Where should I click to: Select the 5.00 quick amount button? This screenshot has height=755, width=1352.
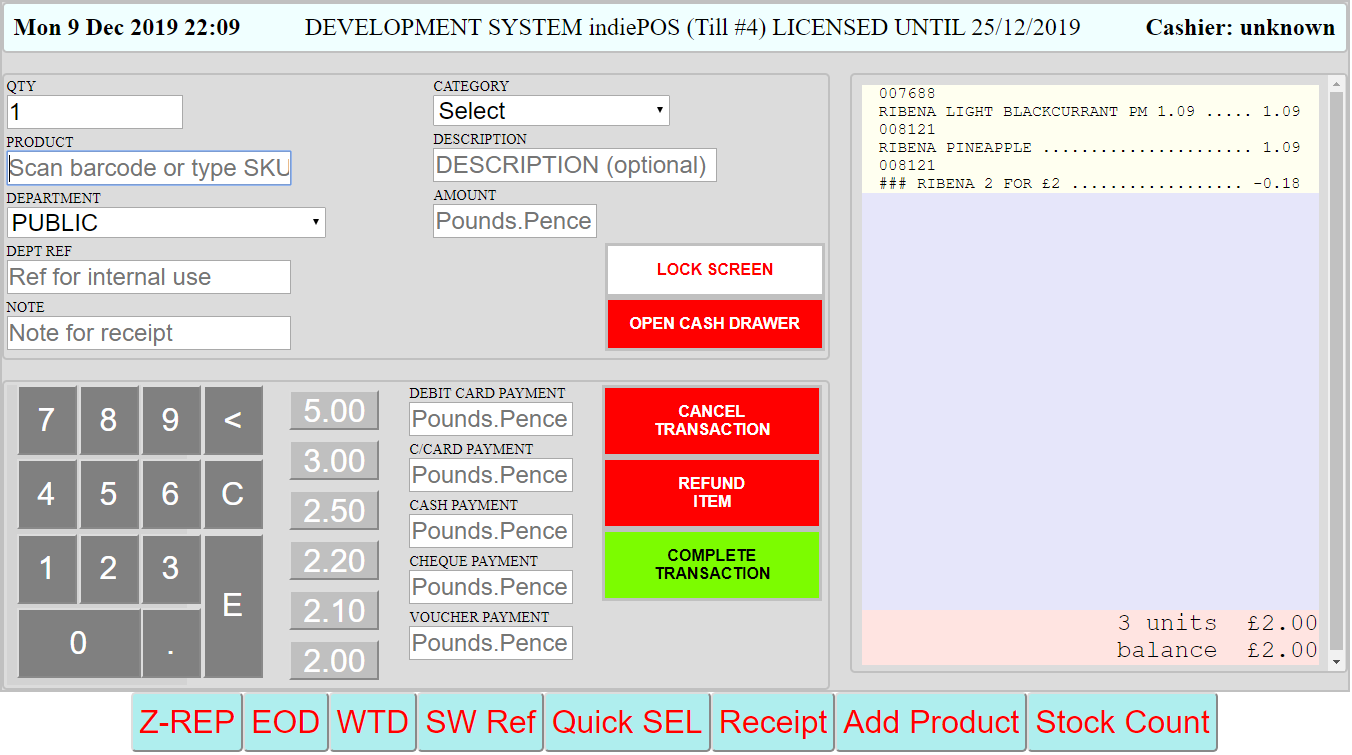[x=334, y=411]
